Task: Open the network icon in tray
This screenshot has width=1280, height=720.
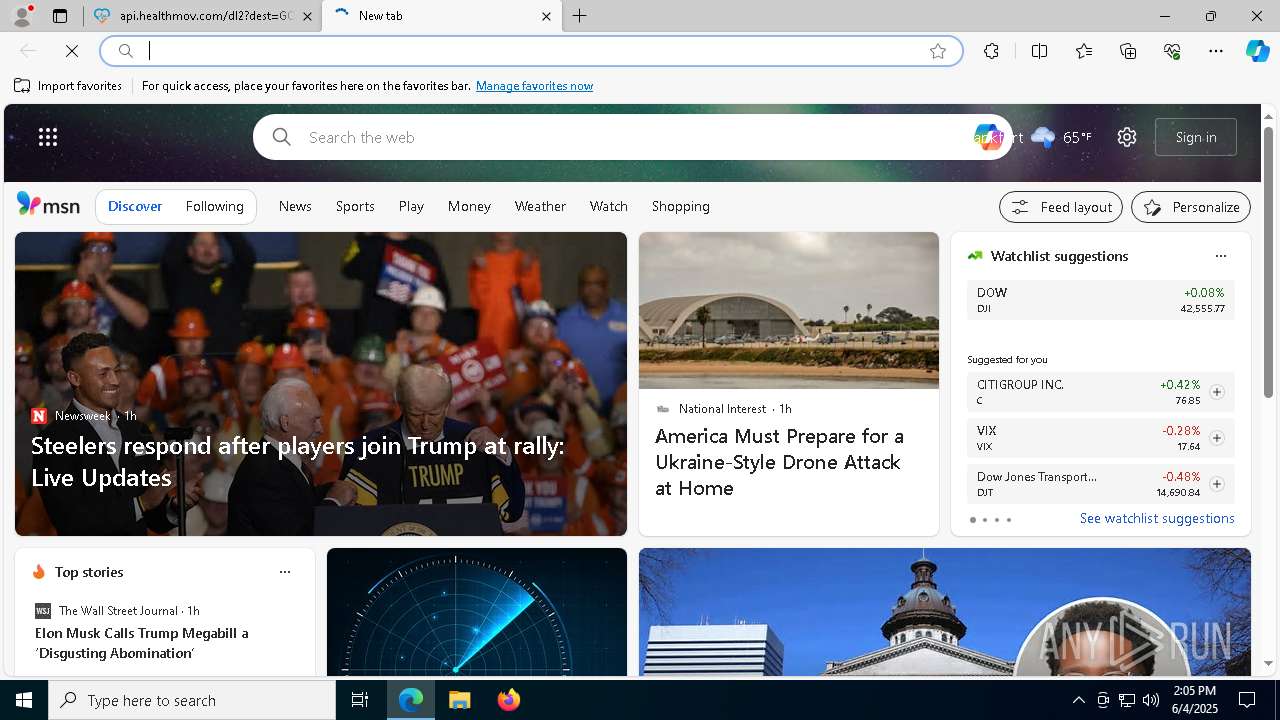Action: [x=1126, y=700]
